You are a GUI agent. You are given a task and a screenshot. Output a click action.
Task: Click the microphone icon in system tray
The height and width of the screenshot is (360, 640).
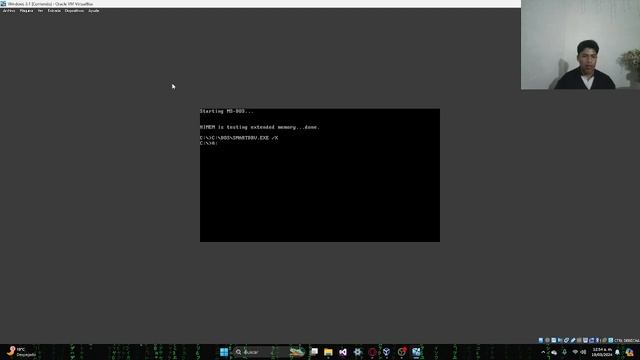(564, 352)
